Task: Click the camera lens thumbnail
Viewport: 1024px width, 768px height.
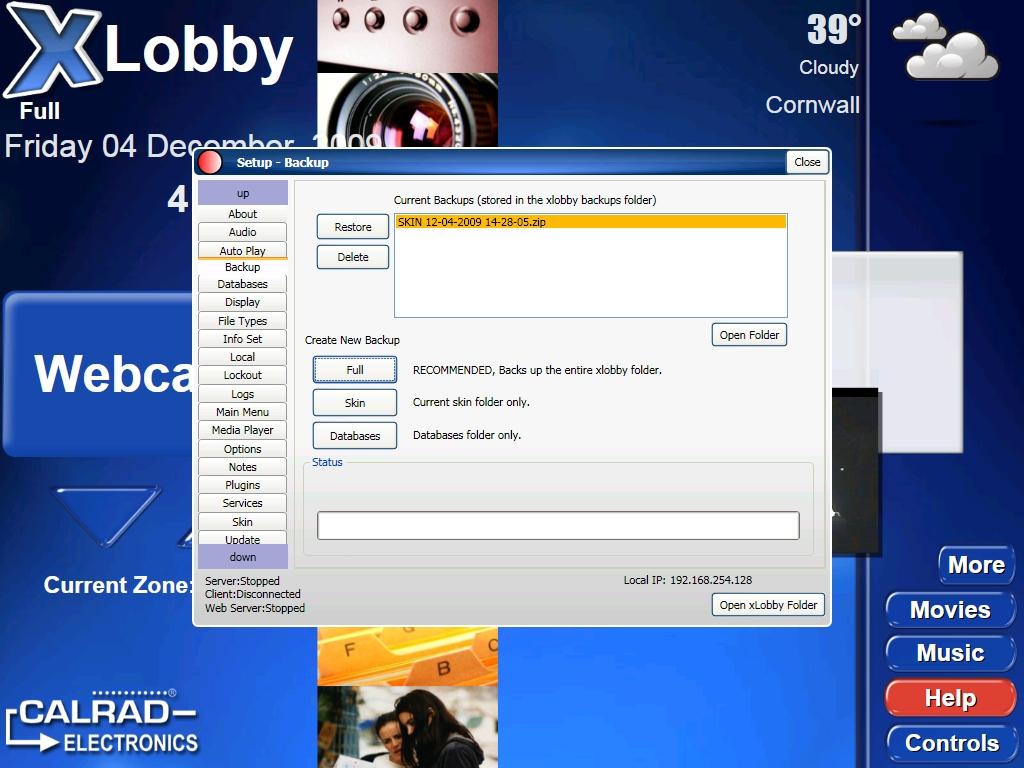Action: tap(408, 110)
